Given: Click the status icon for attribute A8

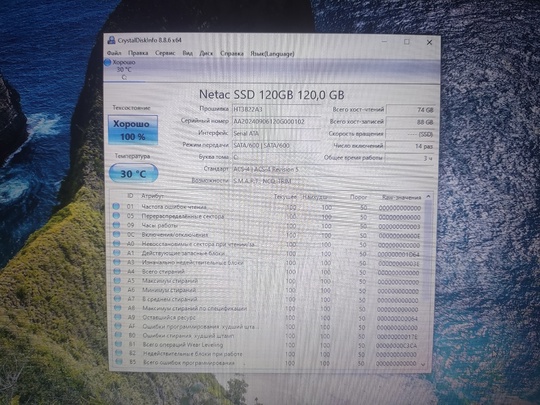Looking at the screenshot, I should [118, 308].
